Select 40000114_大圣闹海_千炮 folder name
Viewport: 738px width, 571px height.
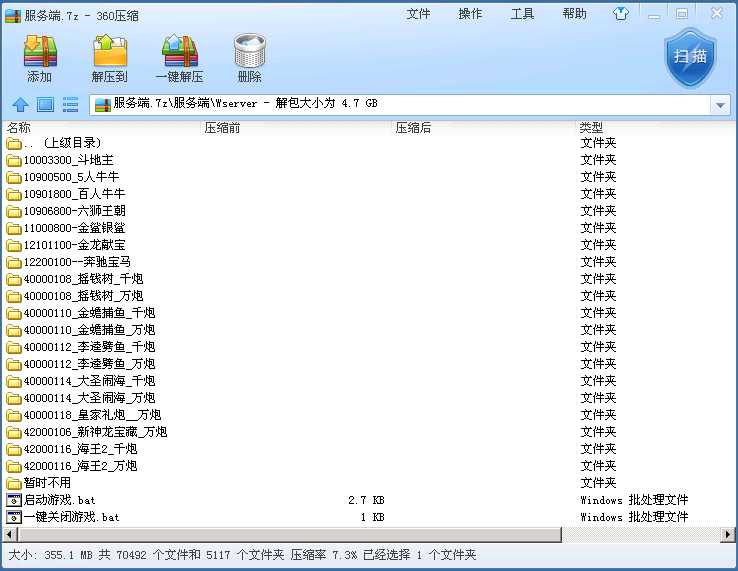89,381
